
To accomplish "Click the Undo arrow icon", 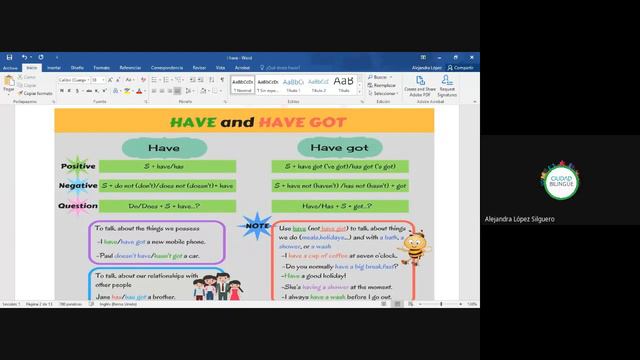I will [x=24, y=58].
